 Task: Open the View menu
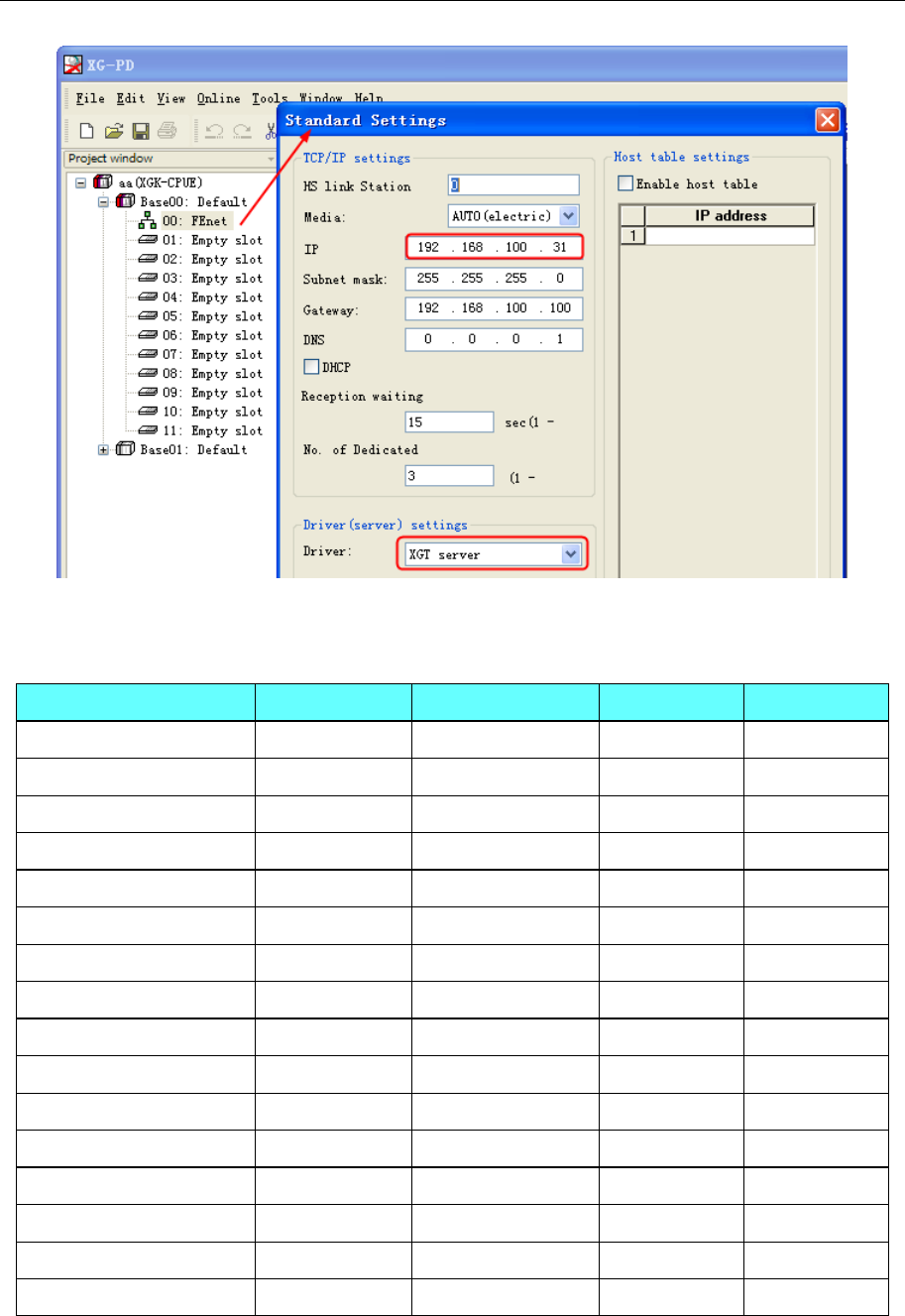pyautogui.click(x=170, y=98)
